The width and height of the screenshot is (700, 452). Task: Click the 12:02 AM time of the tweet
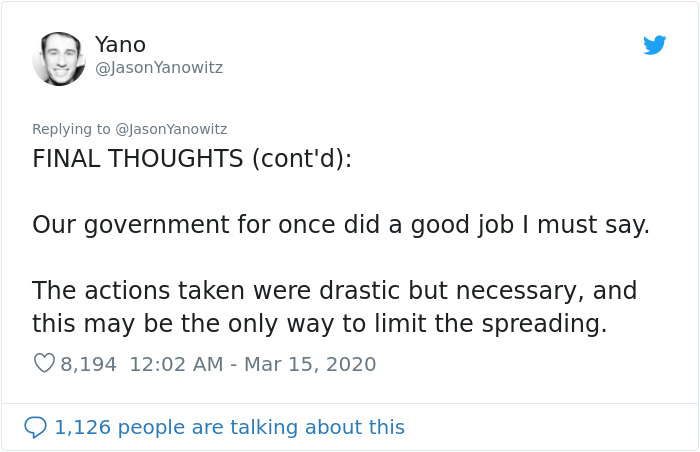[x=176, y=364]
